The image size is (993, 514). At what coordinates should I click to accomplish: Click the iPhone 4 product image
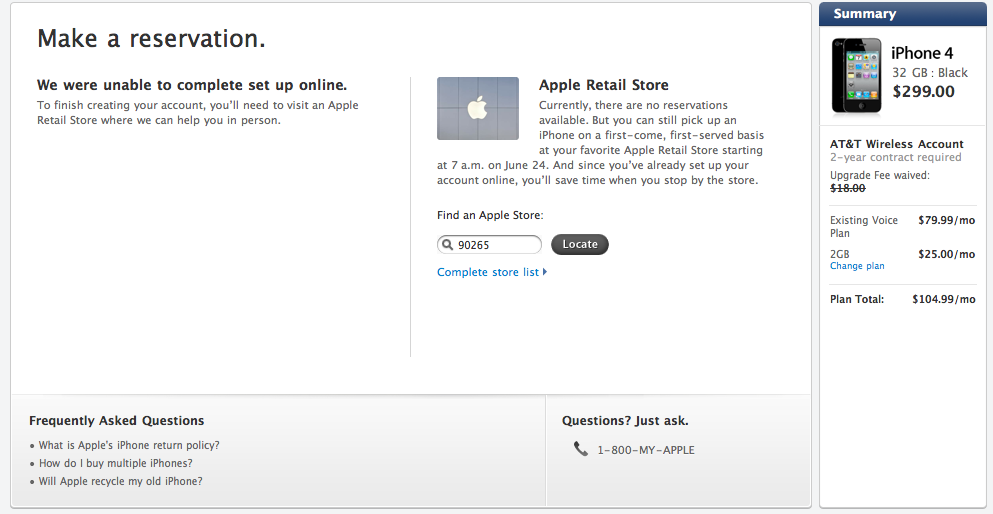coord(856,76)
